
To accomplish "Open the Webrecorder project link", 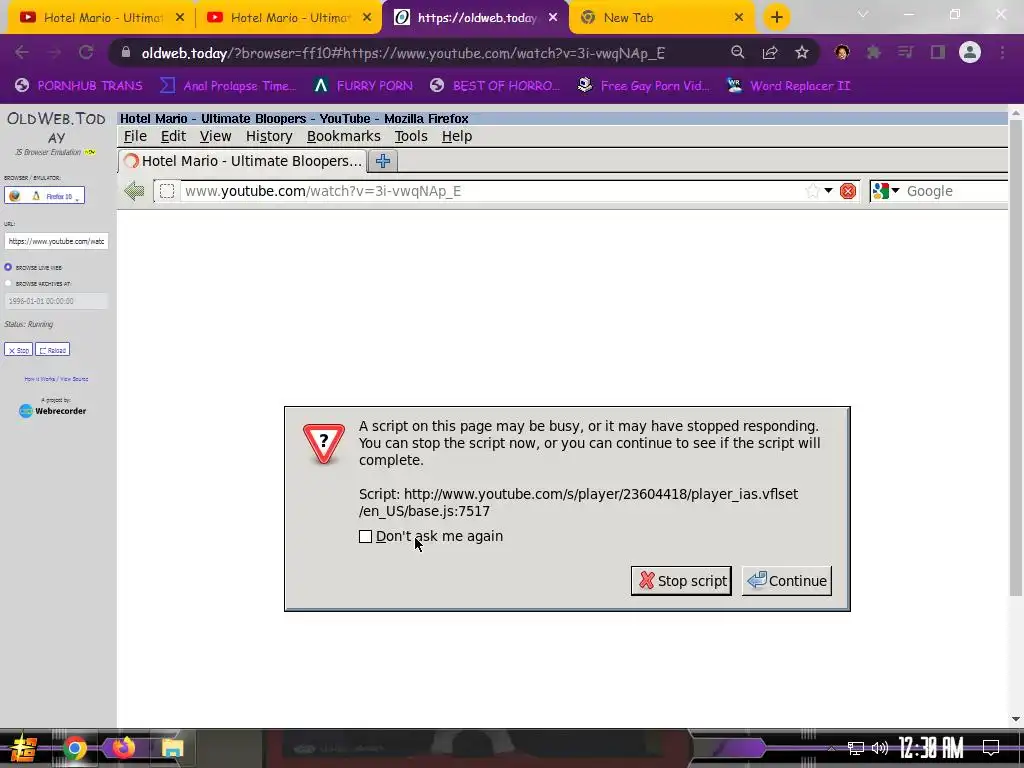I will click(x=53, y=411).
